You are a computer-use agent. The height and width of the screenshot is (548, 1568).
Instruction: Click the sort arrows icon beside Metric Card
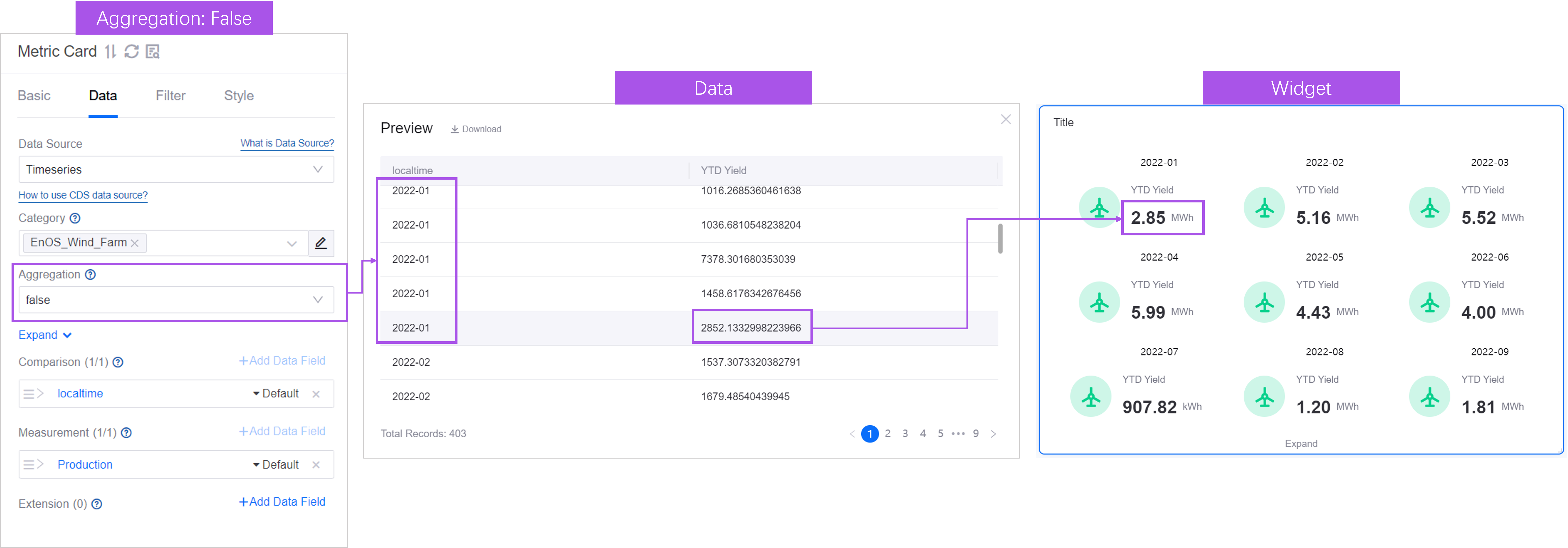[110, 52]
